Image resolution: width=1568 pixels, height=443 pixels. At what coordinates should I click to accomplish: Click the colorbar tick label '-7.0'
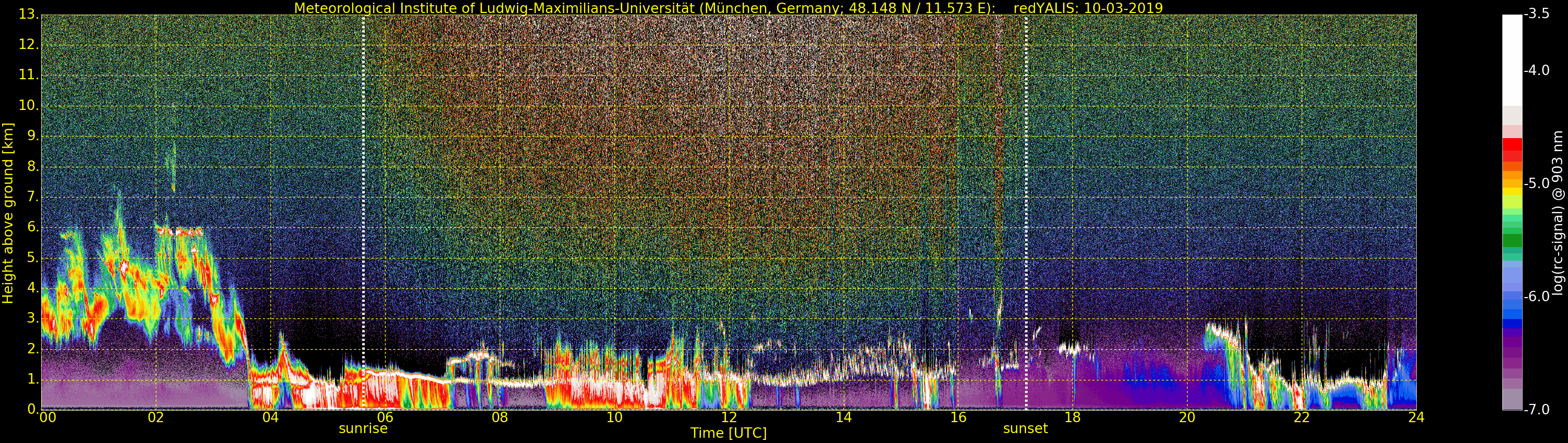coord(1536,410)
